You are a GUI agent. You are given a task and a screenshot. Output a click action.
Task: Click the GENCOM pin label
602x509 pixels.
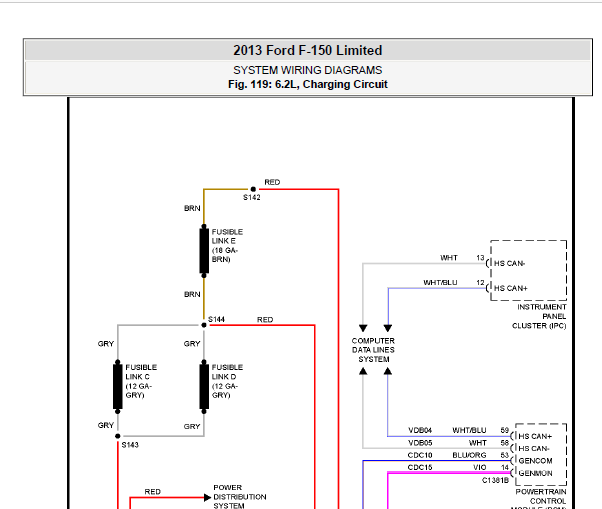[x=535, y=461]
